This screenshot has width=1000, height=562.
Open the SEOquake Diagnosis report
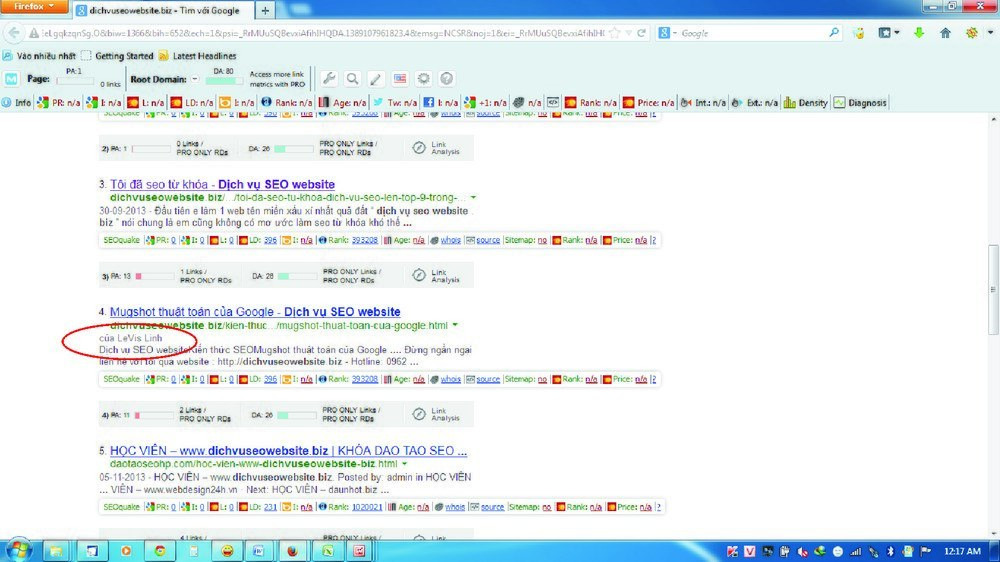[x=860, y=103]
